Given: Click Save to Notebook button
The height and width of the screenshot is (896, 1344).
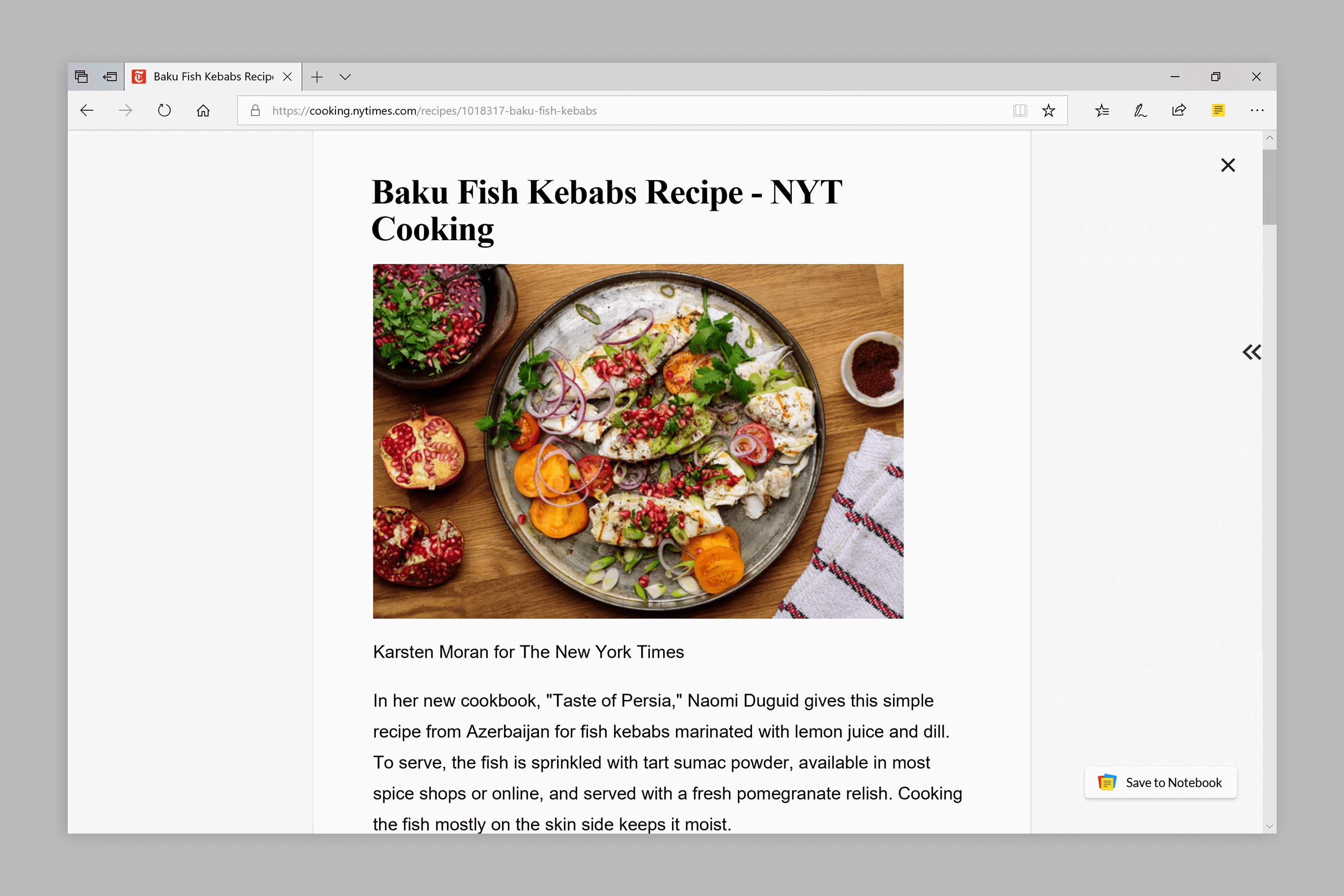Looking at the screenshot, I should (x=1161, y=783).
